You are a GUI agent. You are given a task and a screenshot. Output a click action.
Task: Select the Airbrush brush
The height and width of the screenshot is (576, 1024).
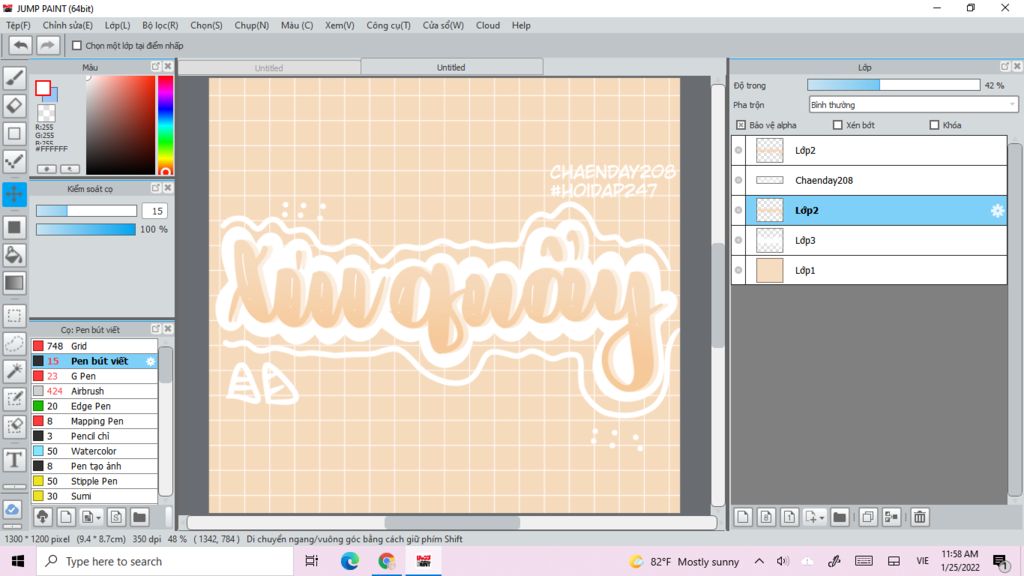coord(94,391)
